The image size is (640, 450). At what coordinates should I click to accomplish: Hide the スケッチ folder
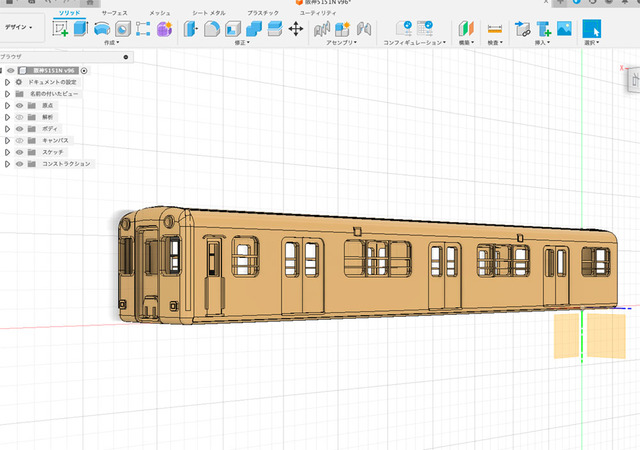pyautogui.click(x=19, y=152)
